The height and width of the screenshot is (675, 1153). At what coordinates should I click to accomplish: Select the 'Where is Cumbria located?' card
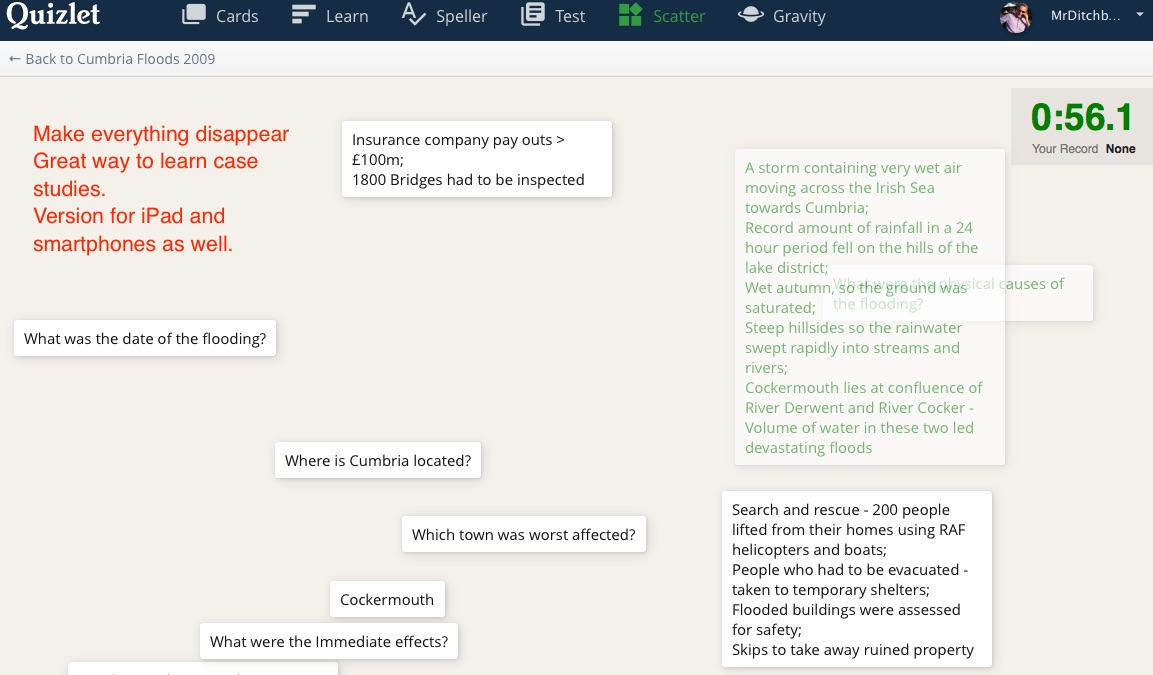pos(377,460)
